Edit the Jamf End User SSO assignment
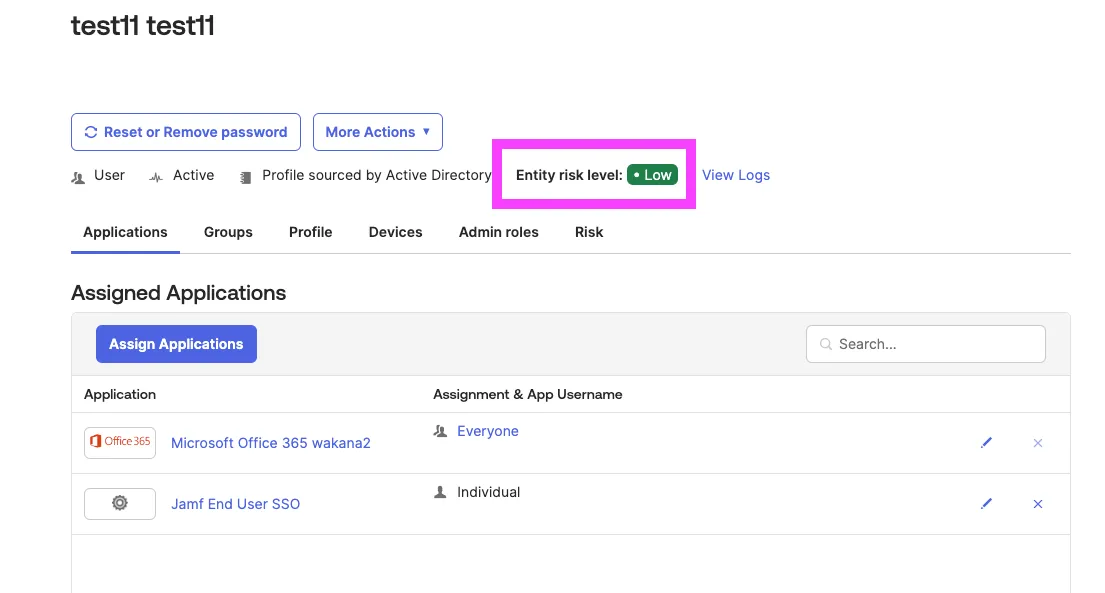 click(987, 504)
